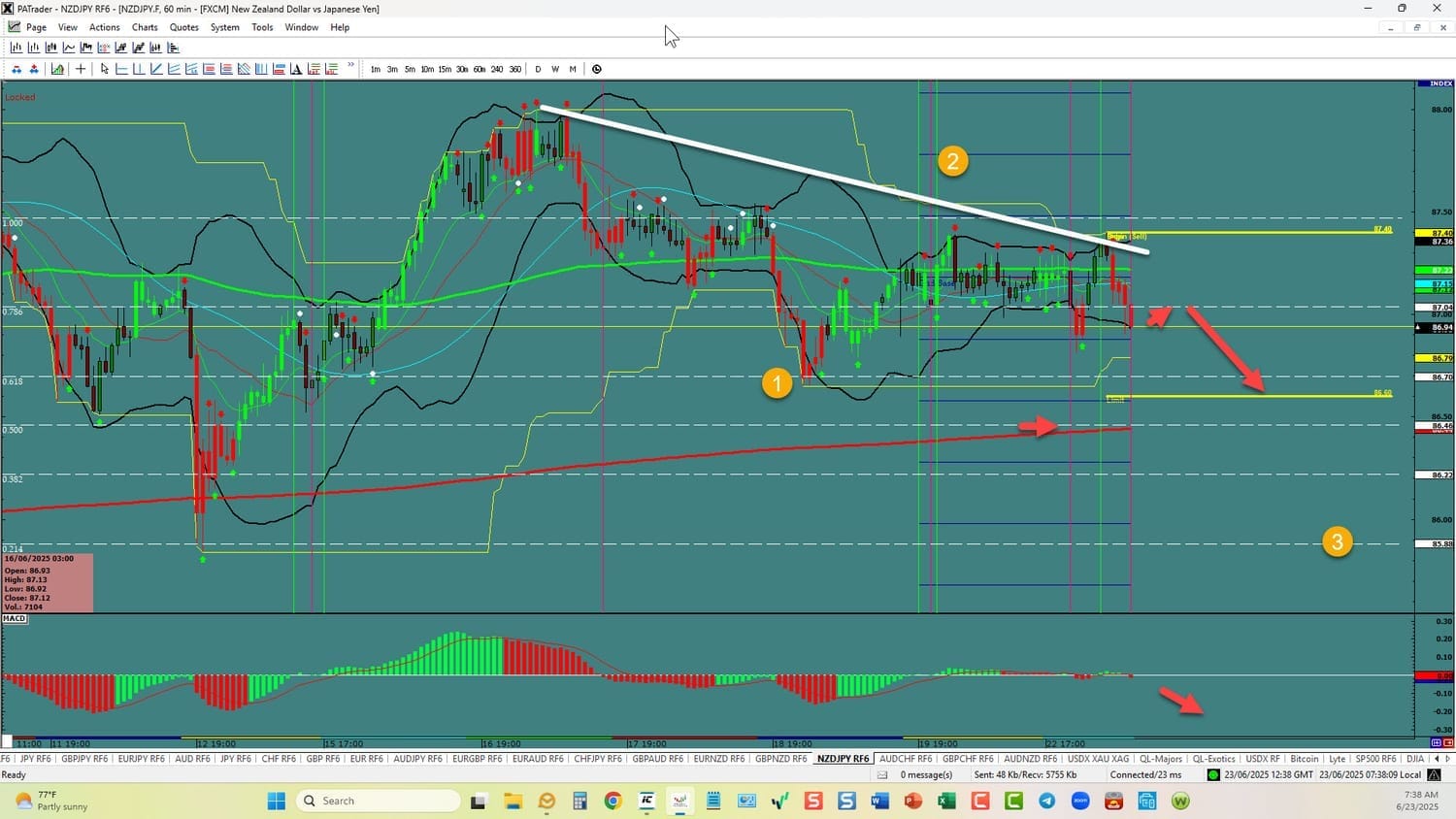Expand the drawing toolbar overflow chevron
Viewport: 1456px width, 819px height.
tap(350, 67)
